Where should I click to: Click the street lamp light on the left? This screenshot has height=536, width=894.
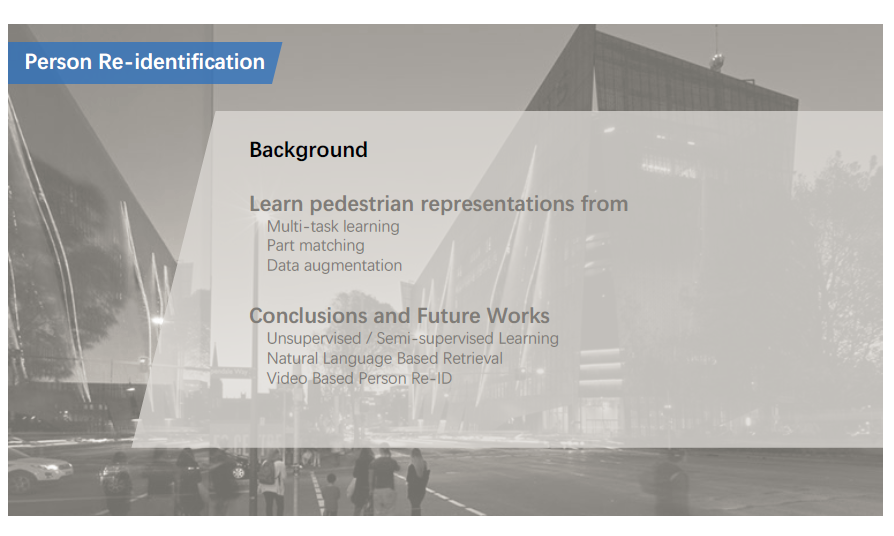click(158, 321)
